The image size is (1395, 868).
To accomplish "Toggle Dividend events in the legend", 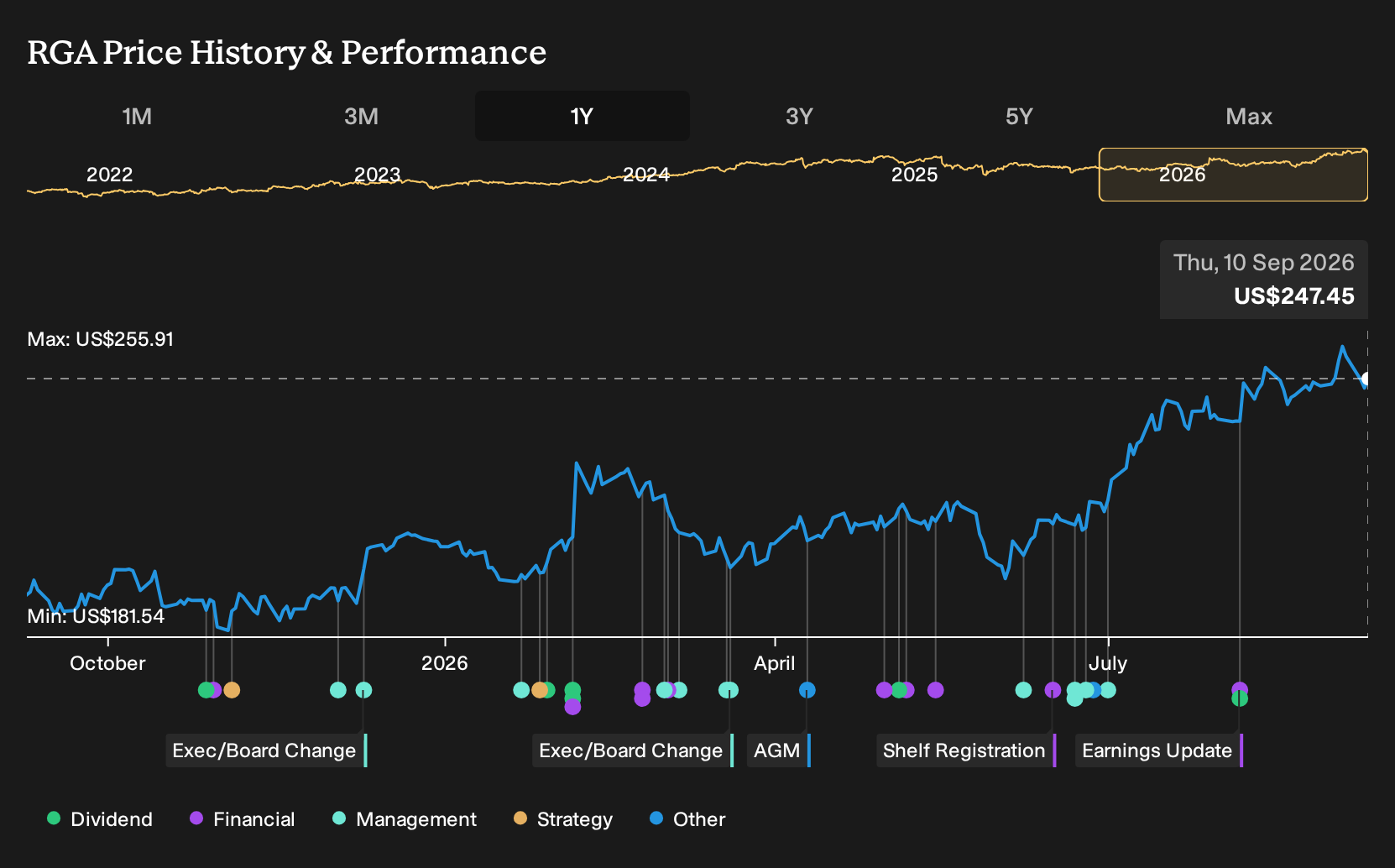I will (100, 819).
